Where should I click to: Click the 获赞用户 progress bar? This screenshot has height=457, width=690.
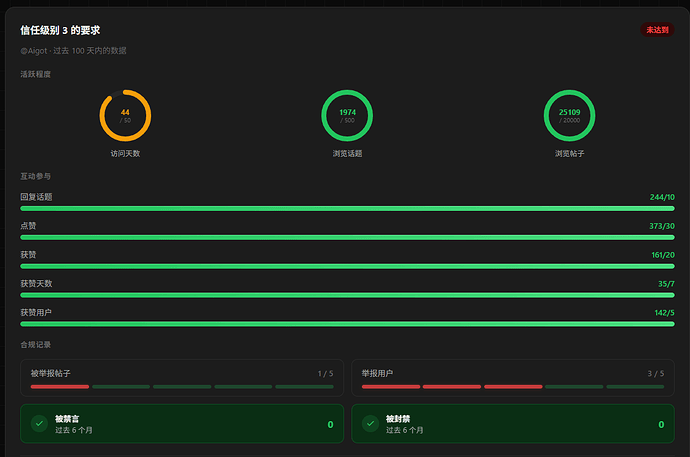click(347, 324)
